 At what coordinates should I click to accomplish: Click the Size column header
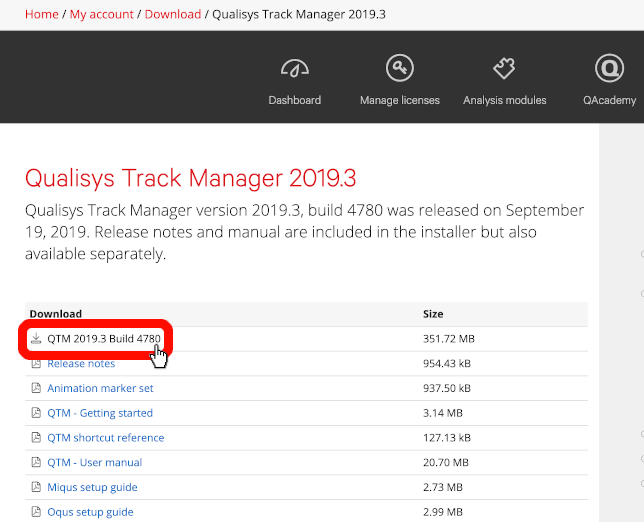coord(433,314)
